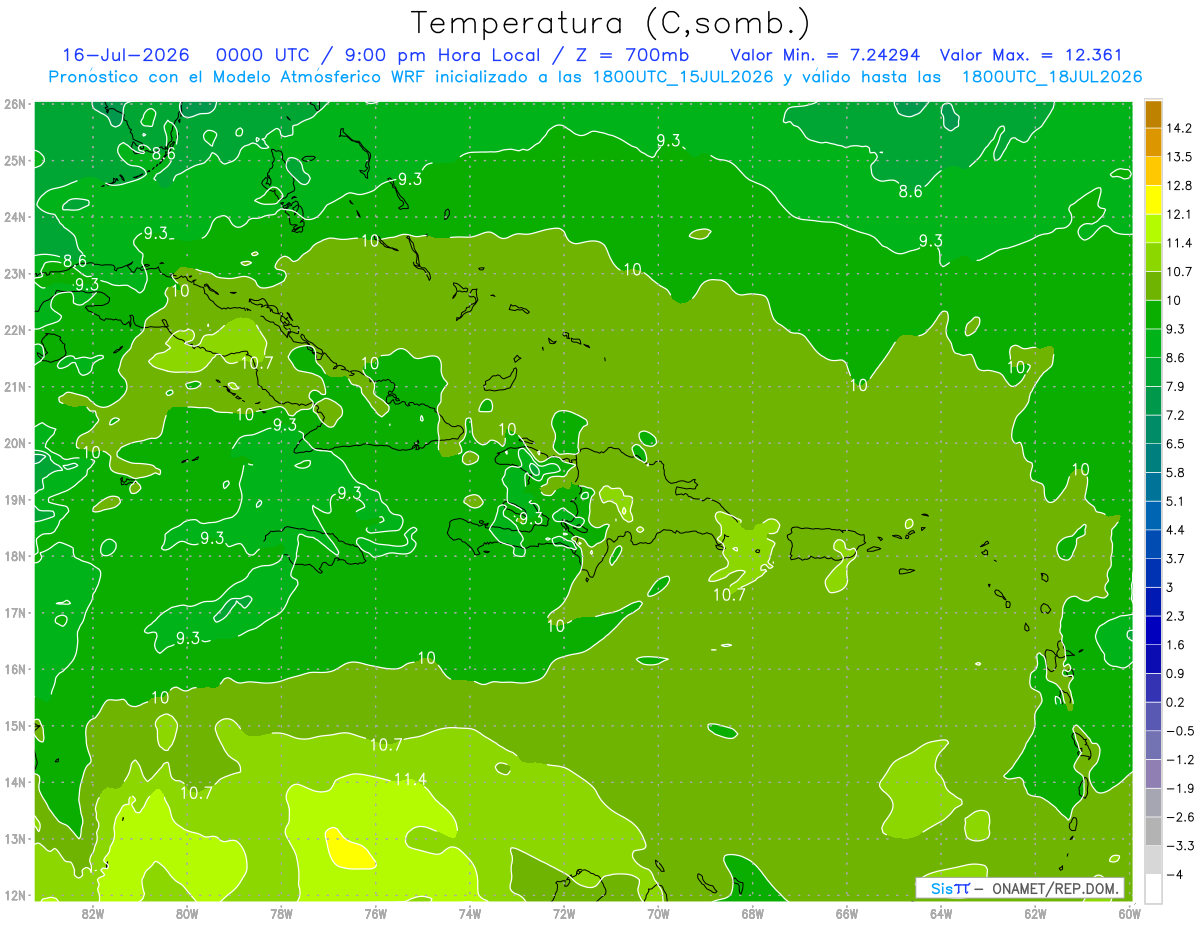Click the "26N" latitude axis label
Screen dimensions: 1200x927
(x=14, y=104)
